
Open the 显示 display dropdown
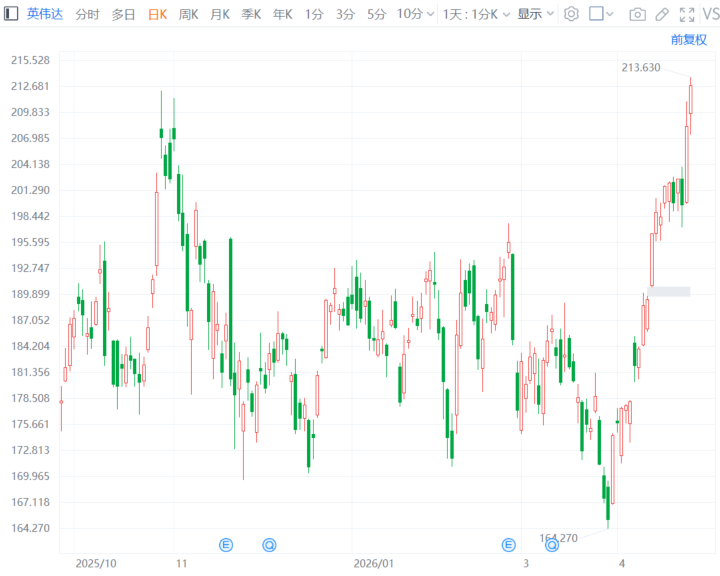click(x=535, y=14)
